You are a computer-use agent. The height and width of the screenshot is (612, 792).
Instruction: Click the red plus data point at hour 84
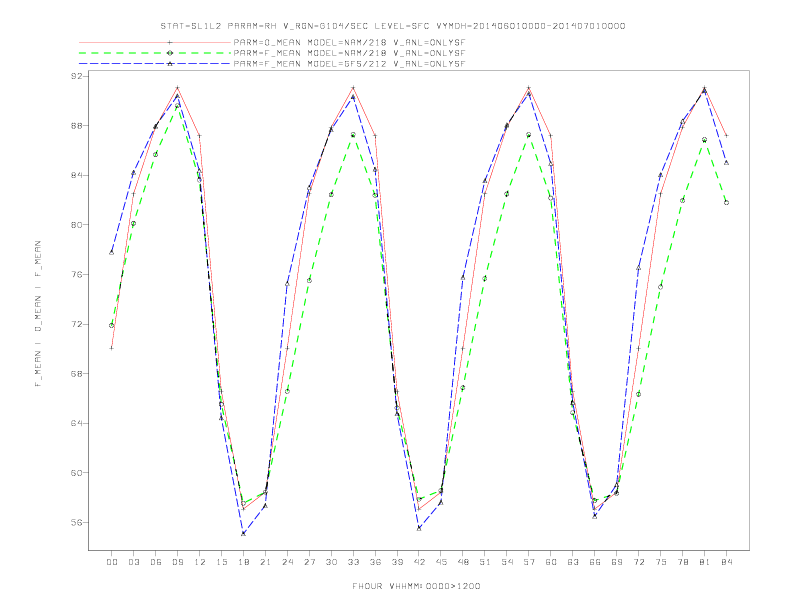(x=726, y=136)
